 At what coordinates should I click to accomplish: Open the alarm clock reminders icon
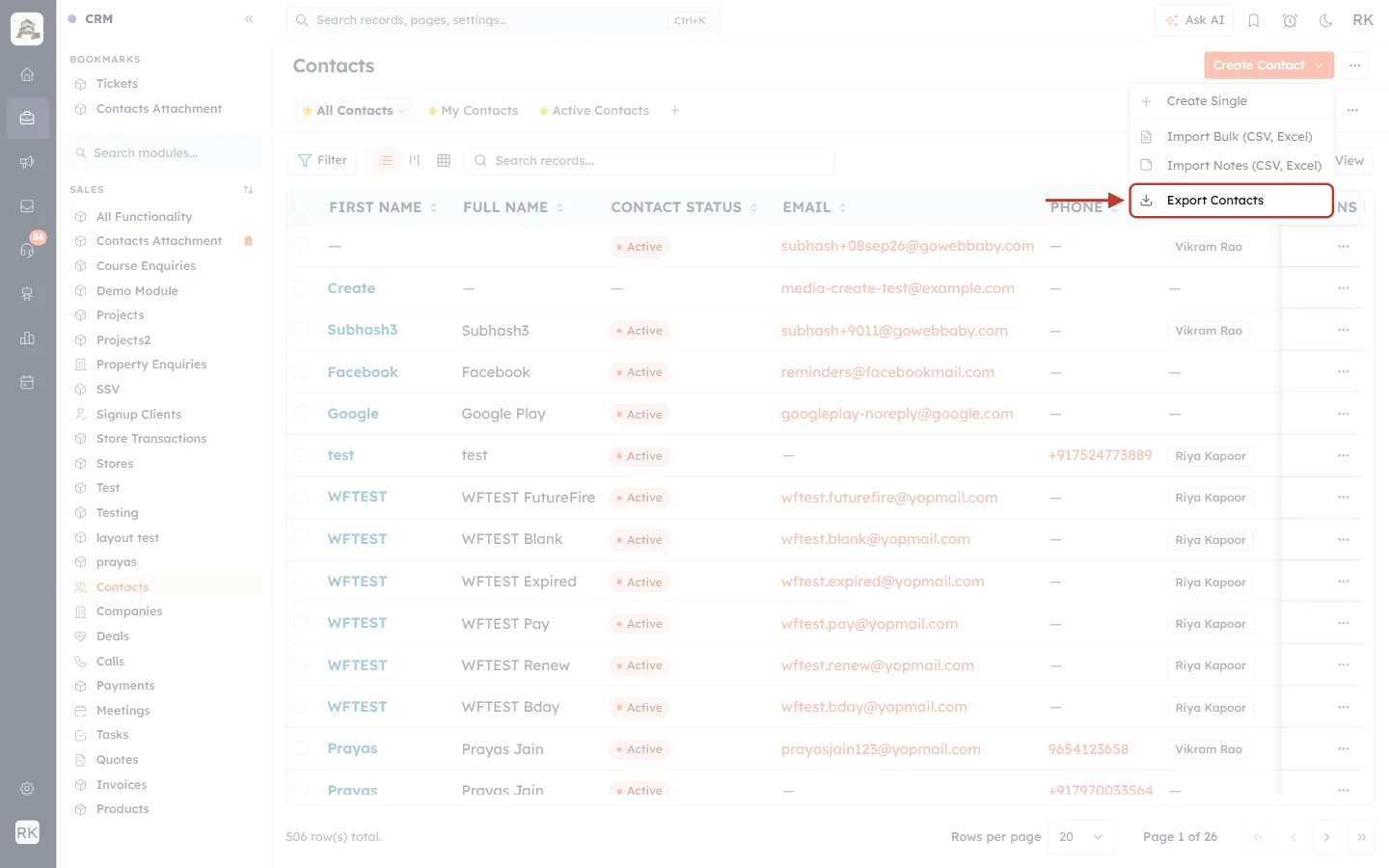(1290, 20)
